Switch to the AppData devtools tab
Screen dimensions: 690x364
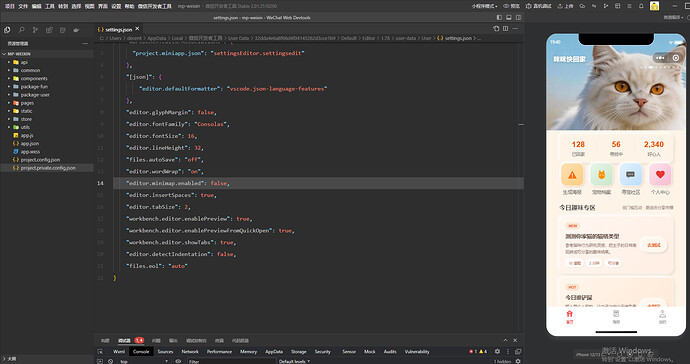(274, 352)
